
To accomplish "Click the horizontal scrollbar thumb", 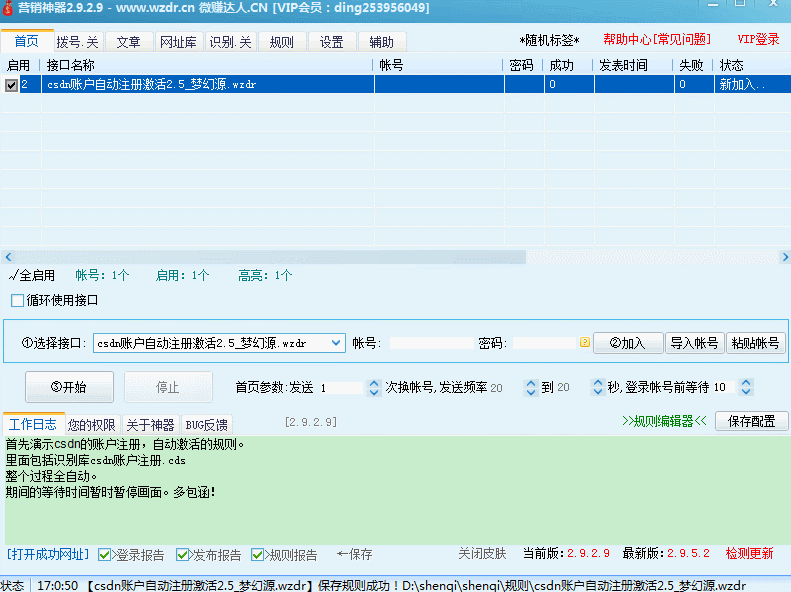I will 270,257.
